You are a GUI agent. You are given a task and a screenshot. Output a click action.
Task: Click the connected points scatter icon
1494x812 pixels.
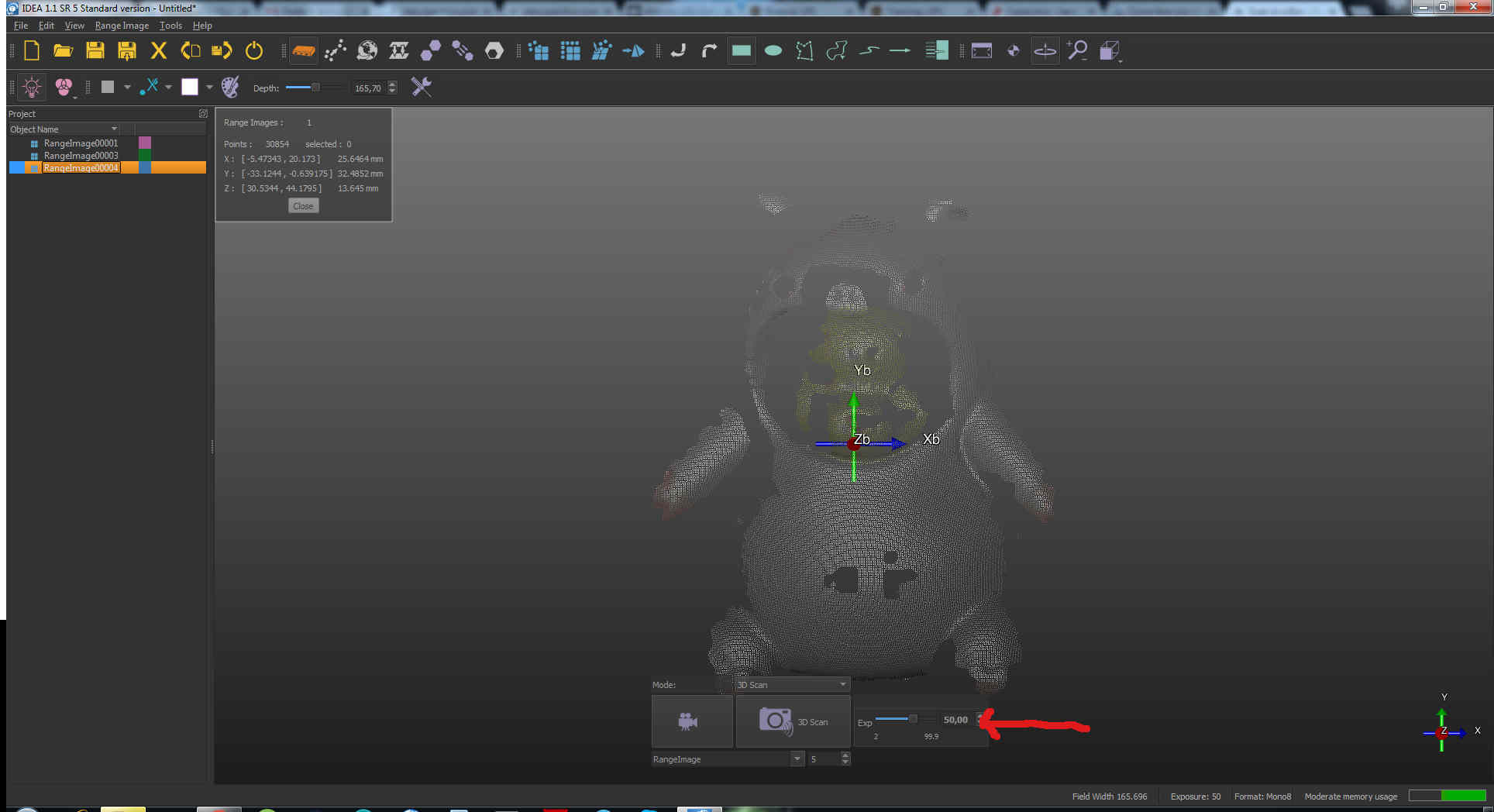click(x=336, y=51)
